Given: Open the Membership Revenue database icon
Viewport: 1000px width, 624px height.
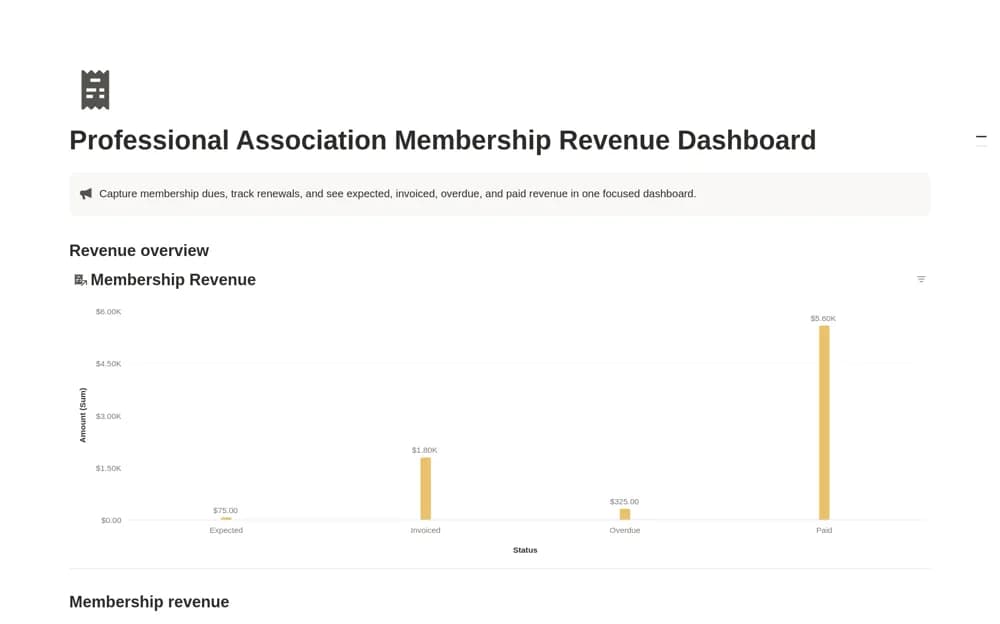Looking at the screenshot, I should point(80,279).
